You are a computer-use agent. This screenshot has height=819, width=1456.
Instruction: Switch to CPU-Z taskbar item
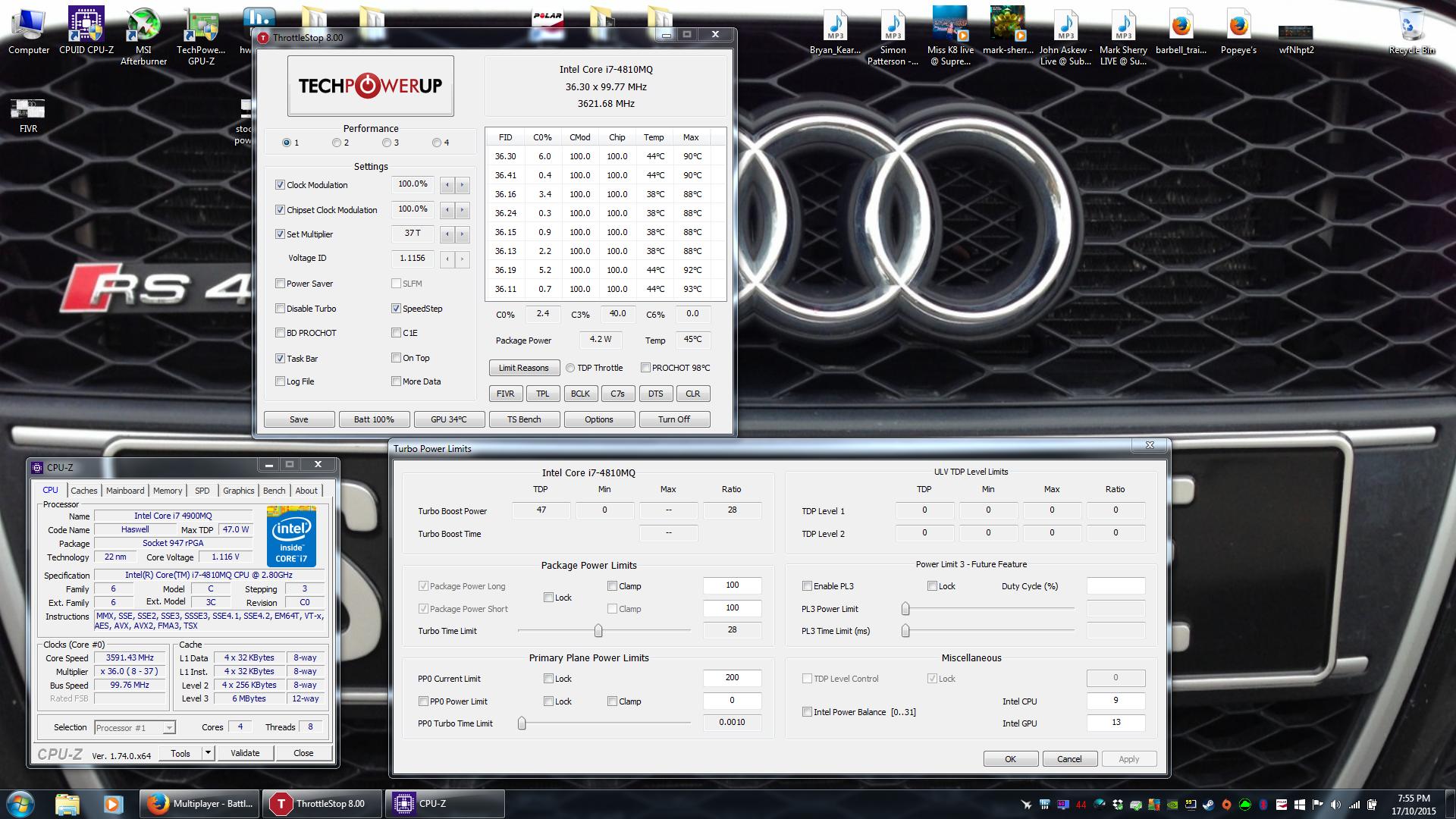pos(445,804)
